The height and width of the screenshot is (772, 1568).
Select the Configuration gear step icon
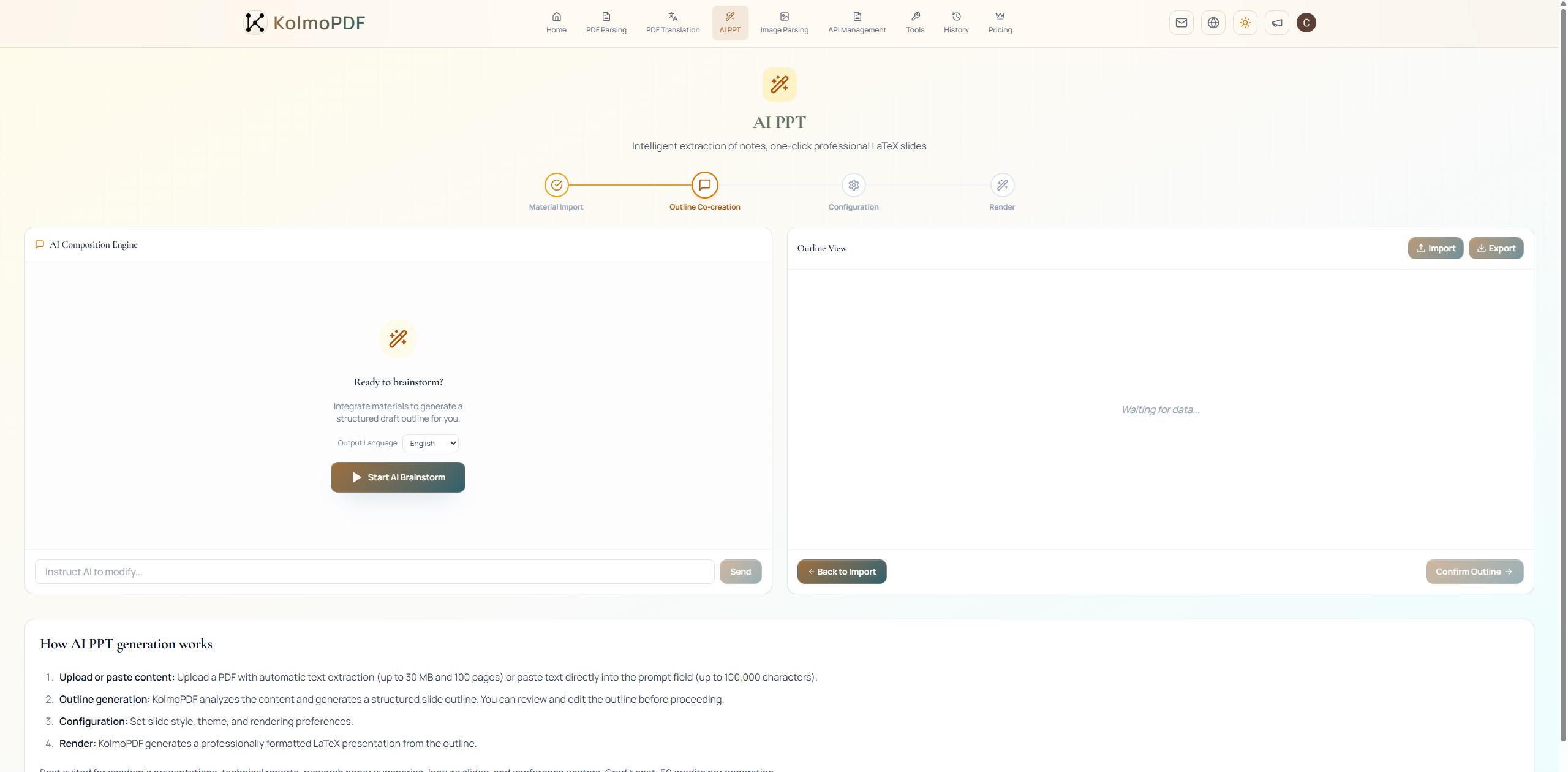(853, 185)
